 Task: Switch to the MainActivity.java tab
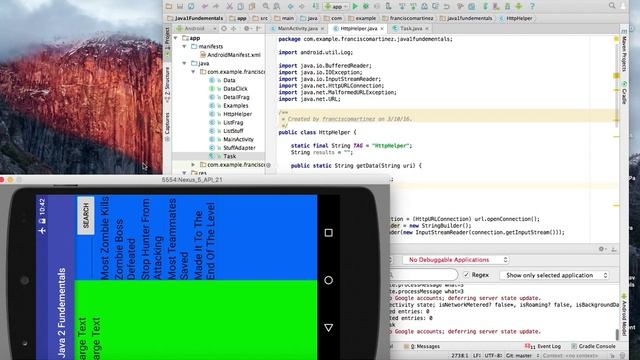click(297, 29)
